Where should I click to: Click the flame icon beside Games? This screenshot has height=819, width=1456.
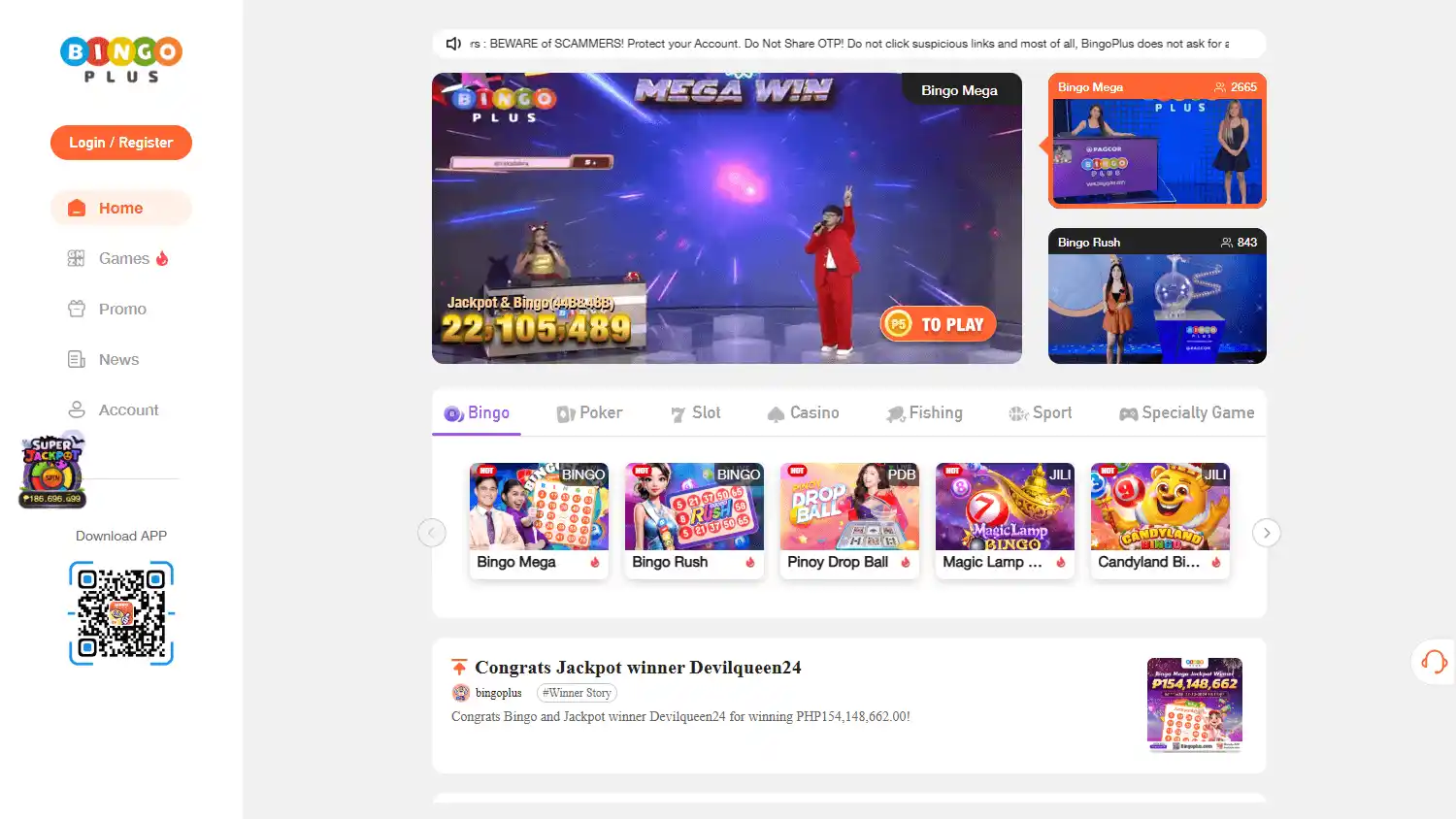click(162, 258)
